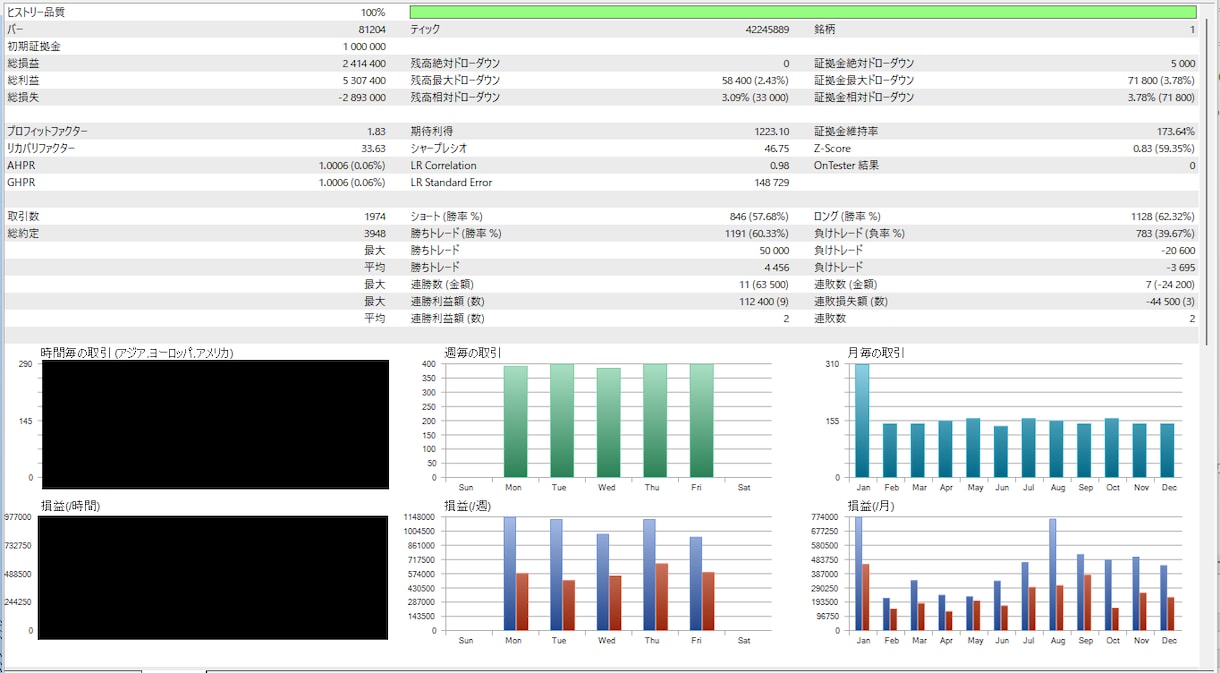Click the red Thu loss bar in 損益(/週)

point(661,597)
